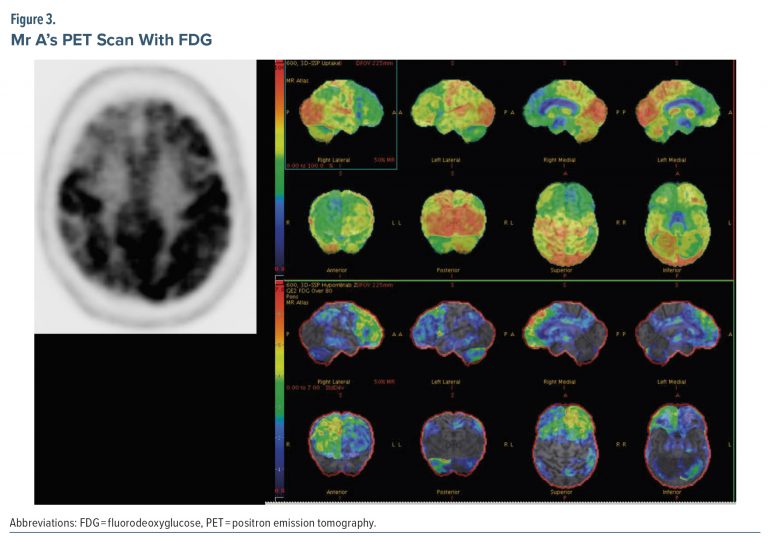Viewport: 768px width, 537px height.
Task: Select the upper panel Right Lateral brain view
Action: (x=342, y=113)
